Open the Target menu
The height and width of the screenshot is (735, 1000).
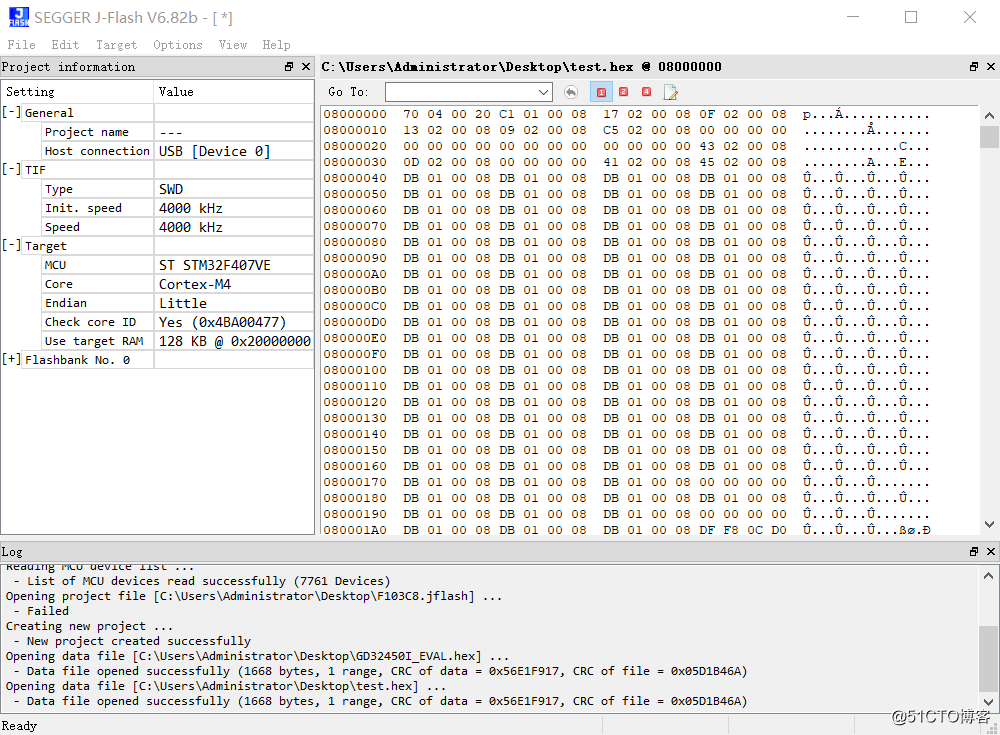point(116,45)
